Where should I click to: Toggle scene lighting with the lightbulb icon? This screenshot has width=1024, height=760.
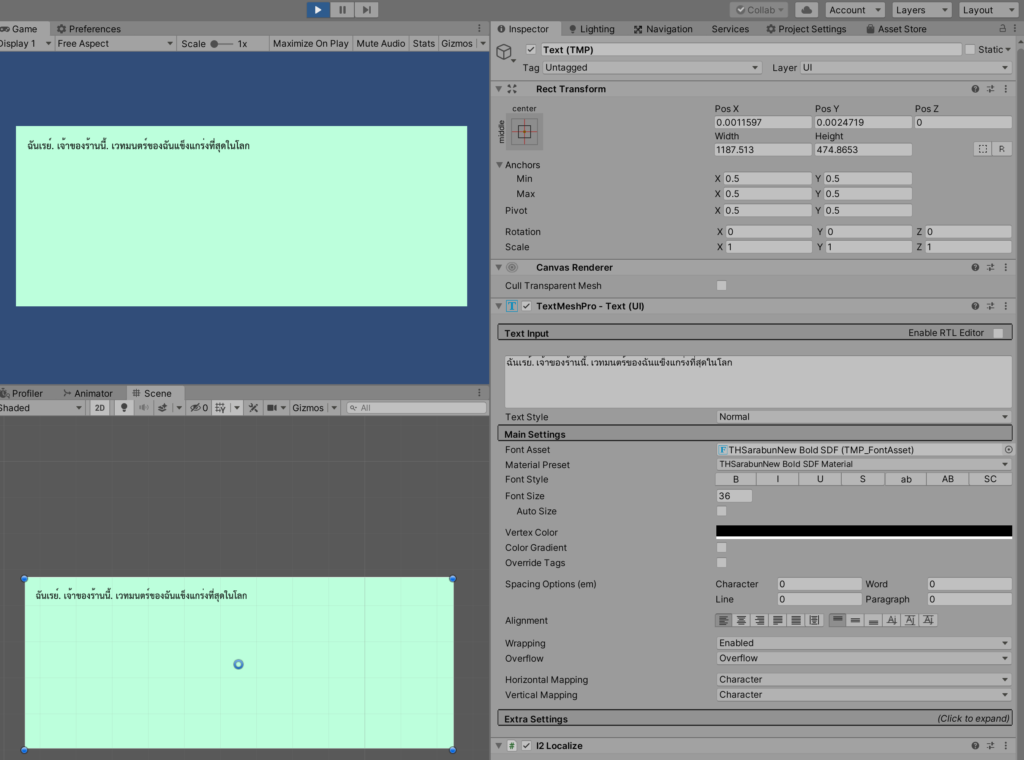coord(124,408)
